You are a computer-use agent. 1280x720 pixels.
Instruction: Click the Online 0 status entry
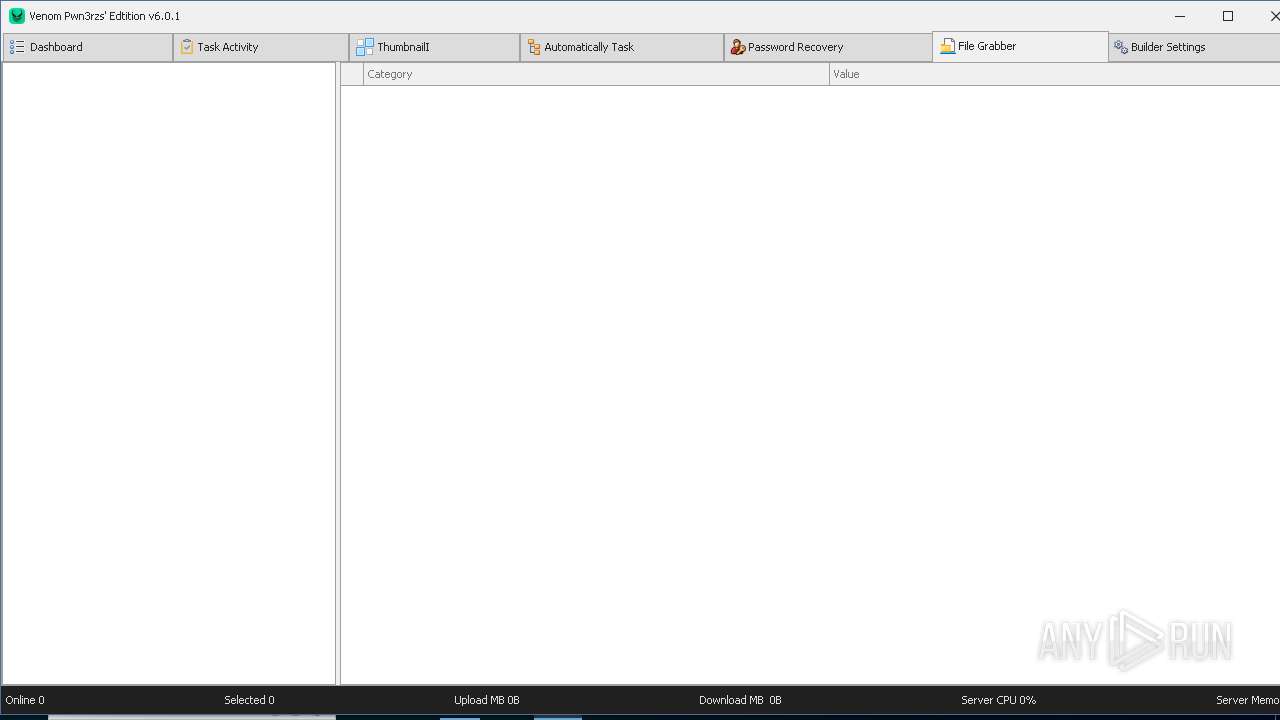25,700
